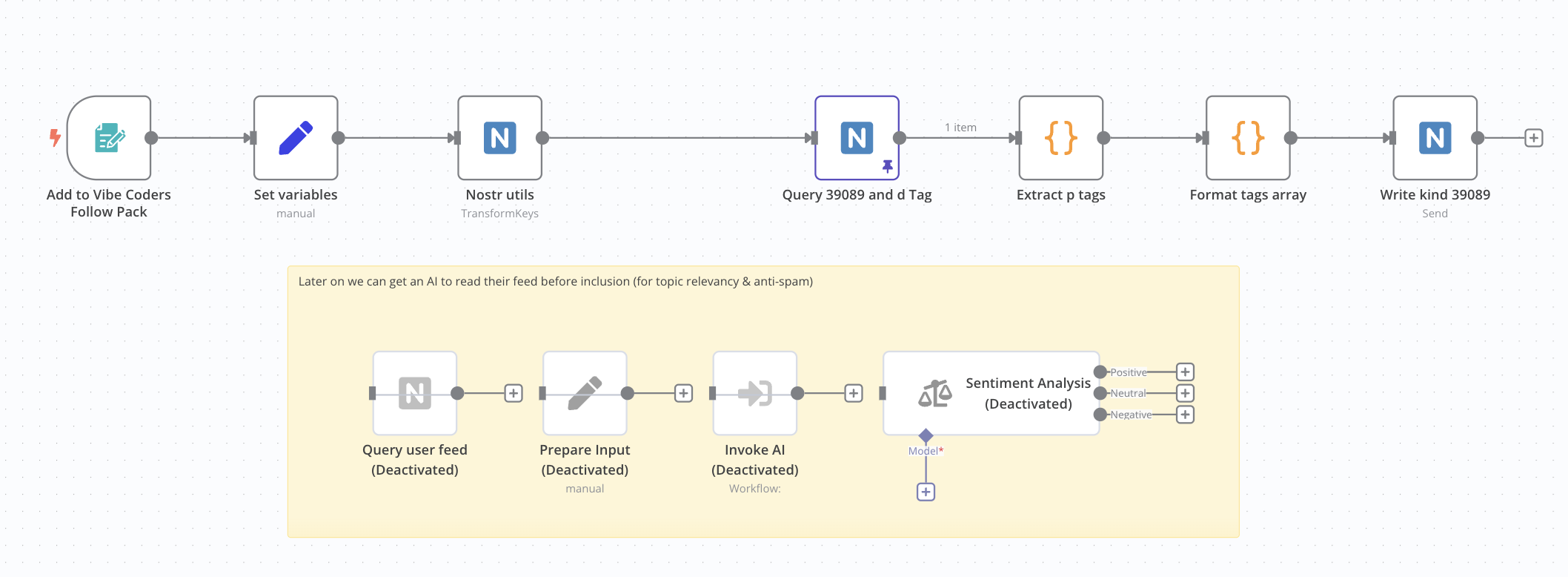Open the Sentiment Analysis scale icon node
Image resolution: width=1568 pixels, height=577 pixels.
click(991, 393)
